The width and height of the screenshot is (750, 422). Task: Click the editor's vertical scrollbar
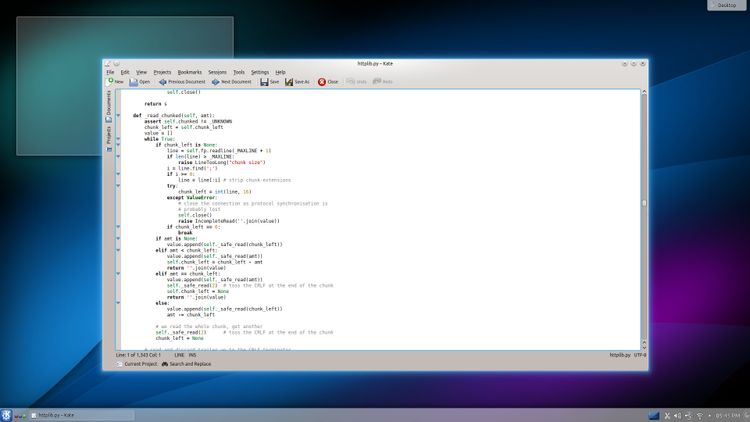pos(644,202)
